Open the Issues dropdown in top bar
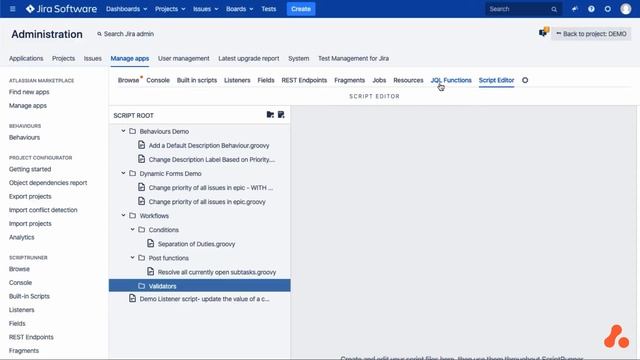 pyautogui.click(x=206, y=9)
